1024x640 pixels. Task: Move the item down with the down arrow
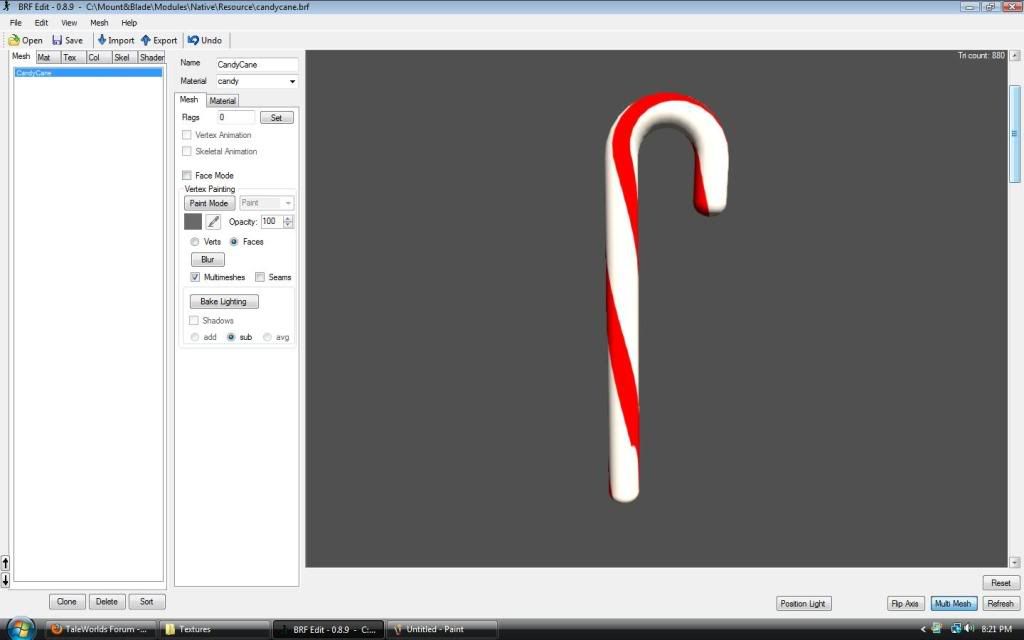pyautogui.click(x=5, y=580)
